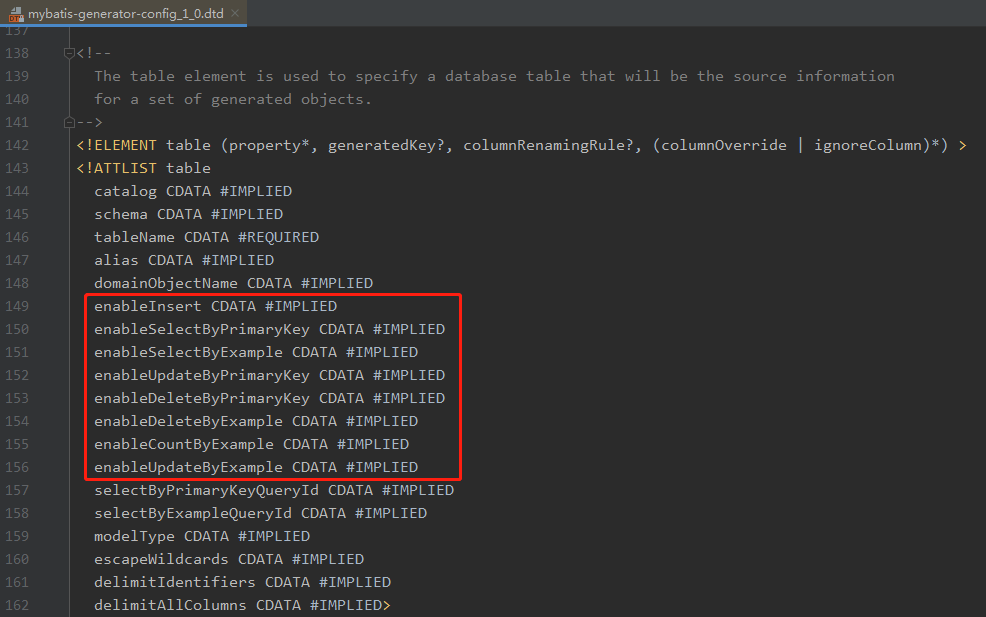Click the text '<!ELEMENT' on line 142
The width and height of the screenshot is (986, 617).
pyautogui.click(x=116, y=145)
